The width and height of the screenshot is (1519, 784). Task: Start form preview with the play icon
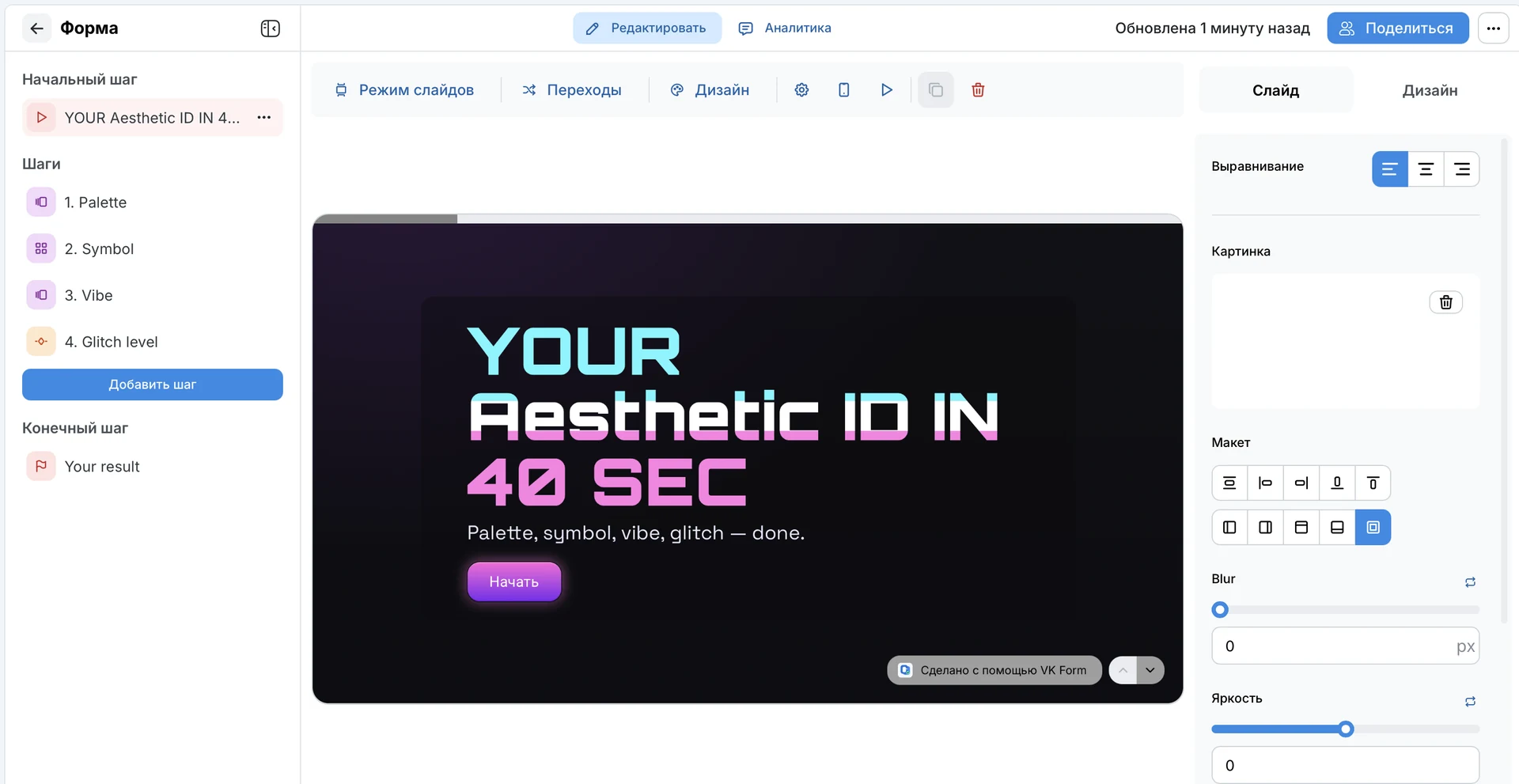(887, 89)
